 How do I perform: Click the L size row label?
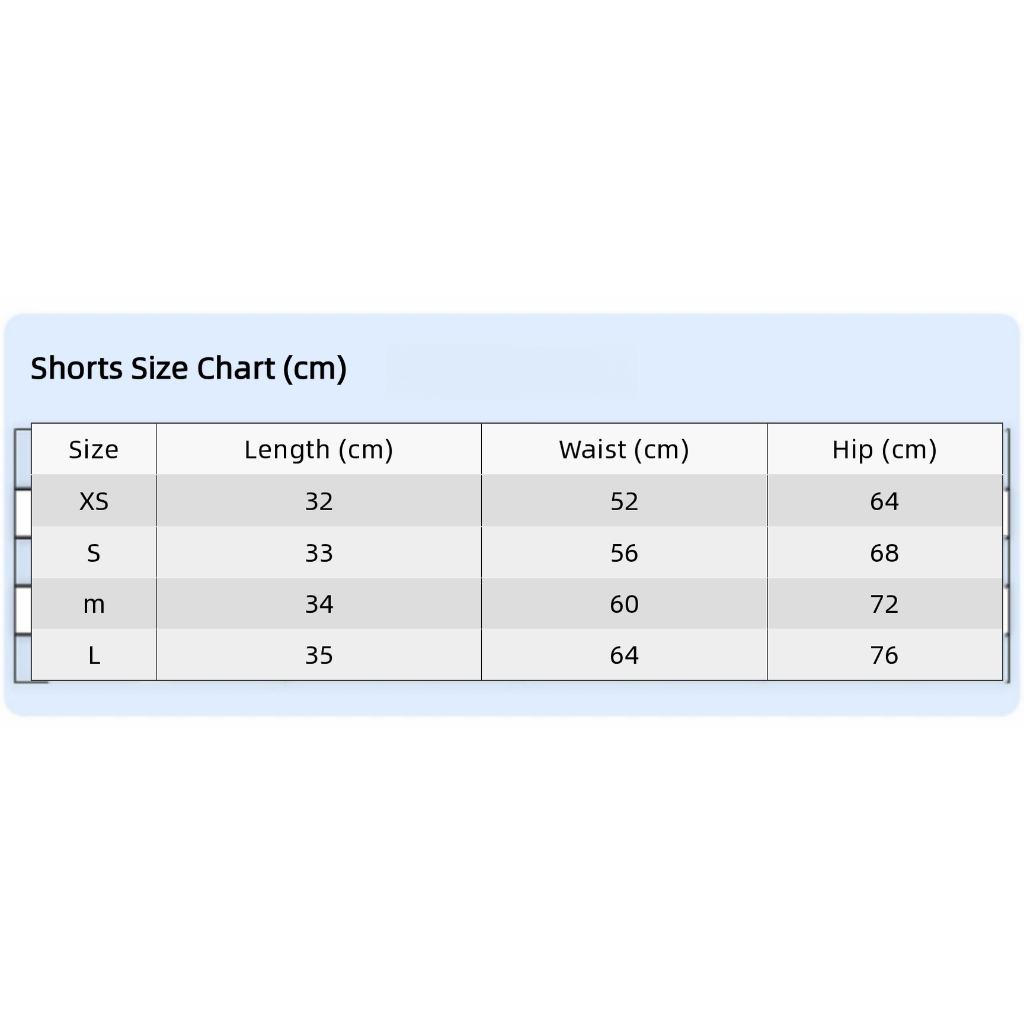tap(94, 655)
